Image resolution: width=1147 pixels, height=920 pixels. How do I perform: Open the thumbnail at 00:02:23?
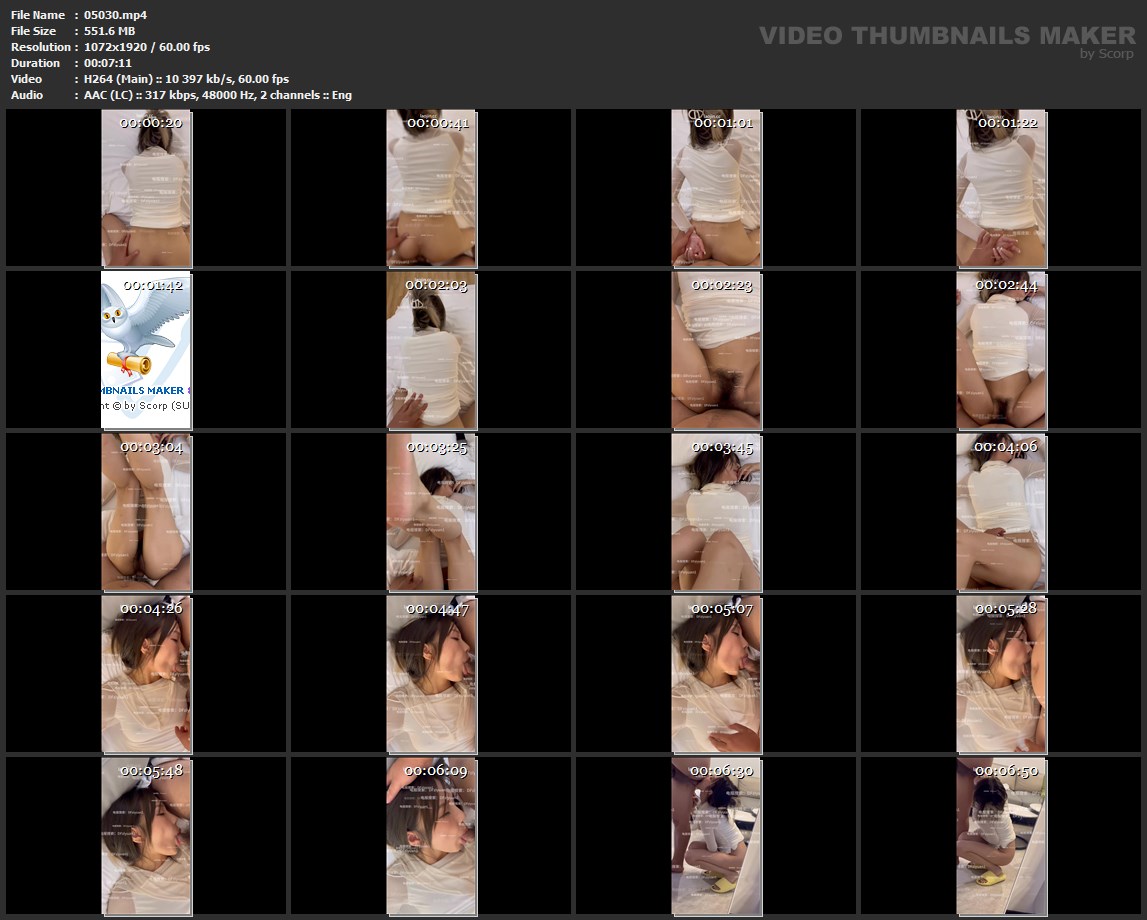click(716, 350)
